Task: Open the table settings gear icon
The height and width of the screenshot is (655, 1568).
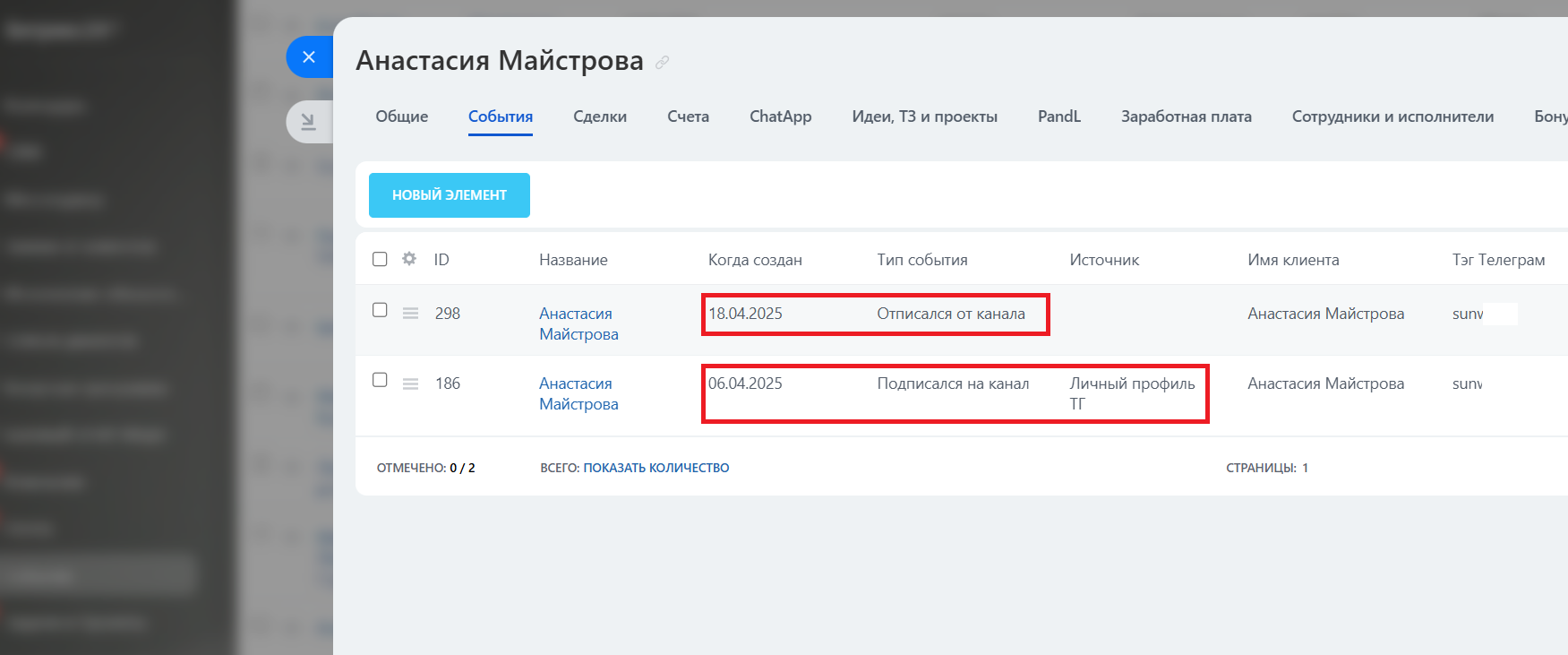Action: coord(409,259)
